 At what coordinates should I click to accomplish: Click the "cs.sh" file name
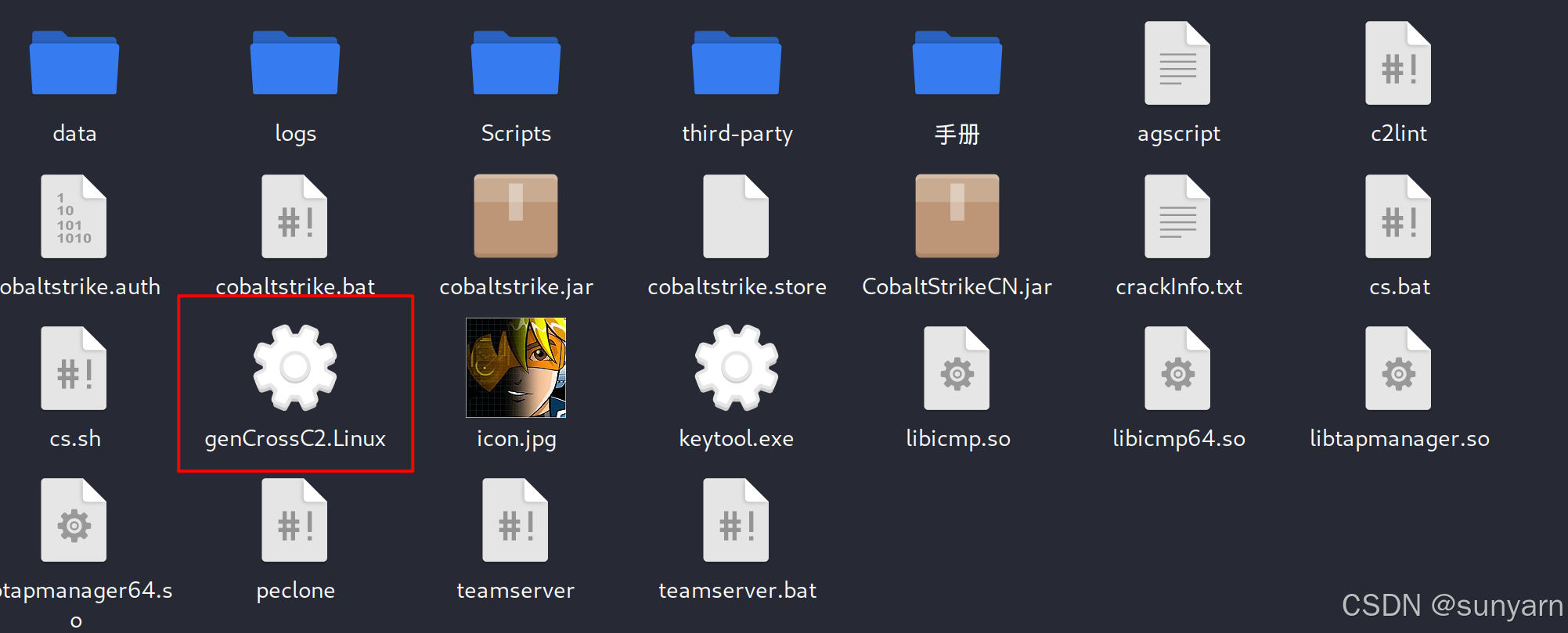coord(74,439)
